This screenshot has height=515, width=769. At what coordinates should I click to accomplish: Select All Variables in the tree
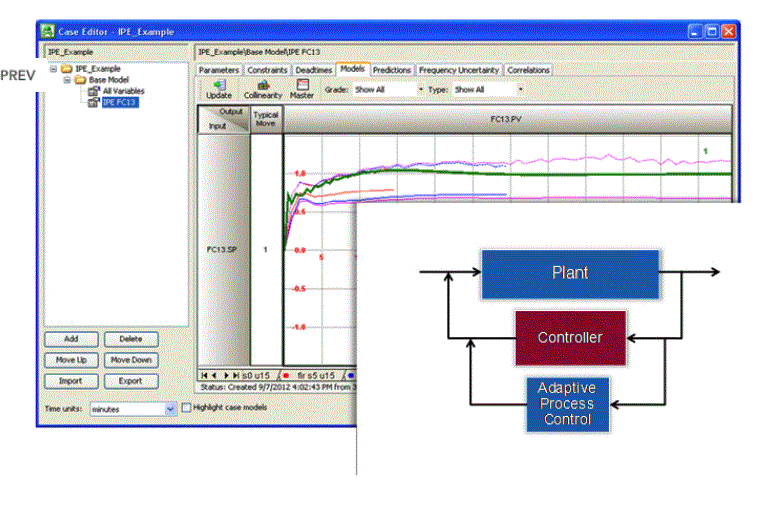click(x=124, y=91)
